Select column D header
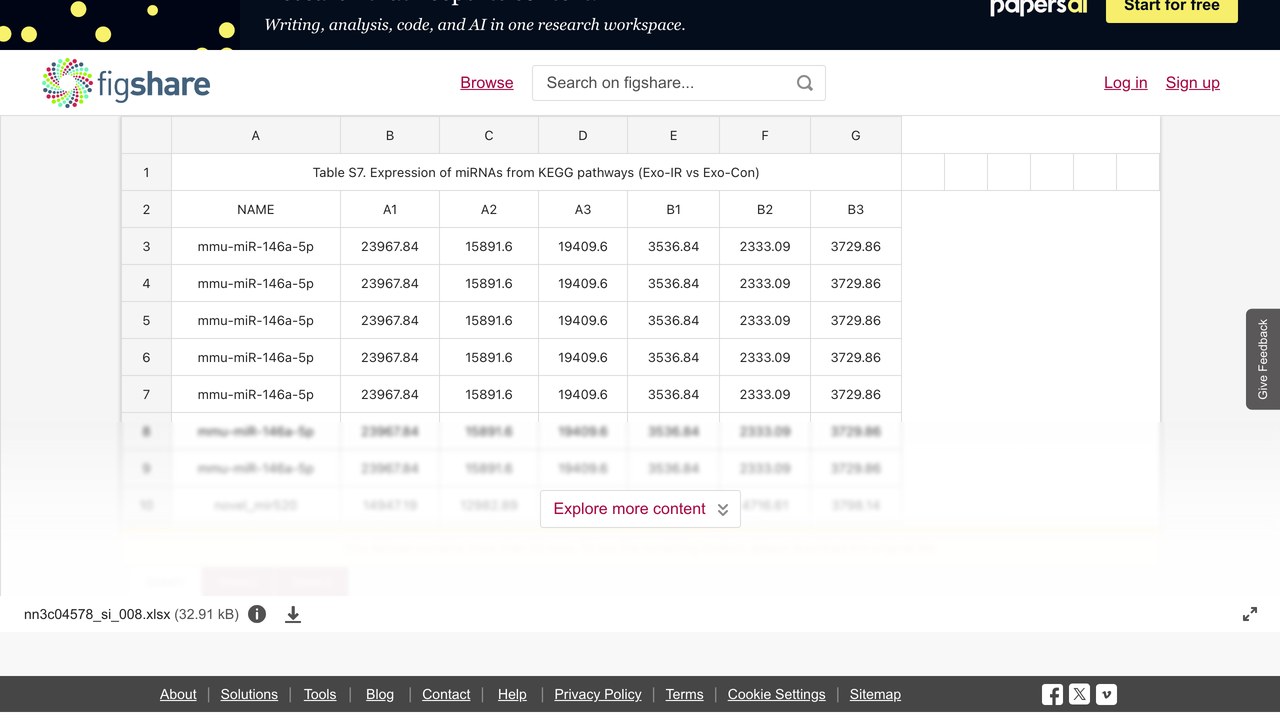The image size is (1280, 720). click(583, 135)
